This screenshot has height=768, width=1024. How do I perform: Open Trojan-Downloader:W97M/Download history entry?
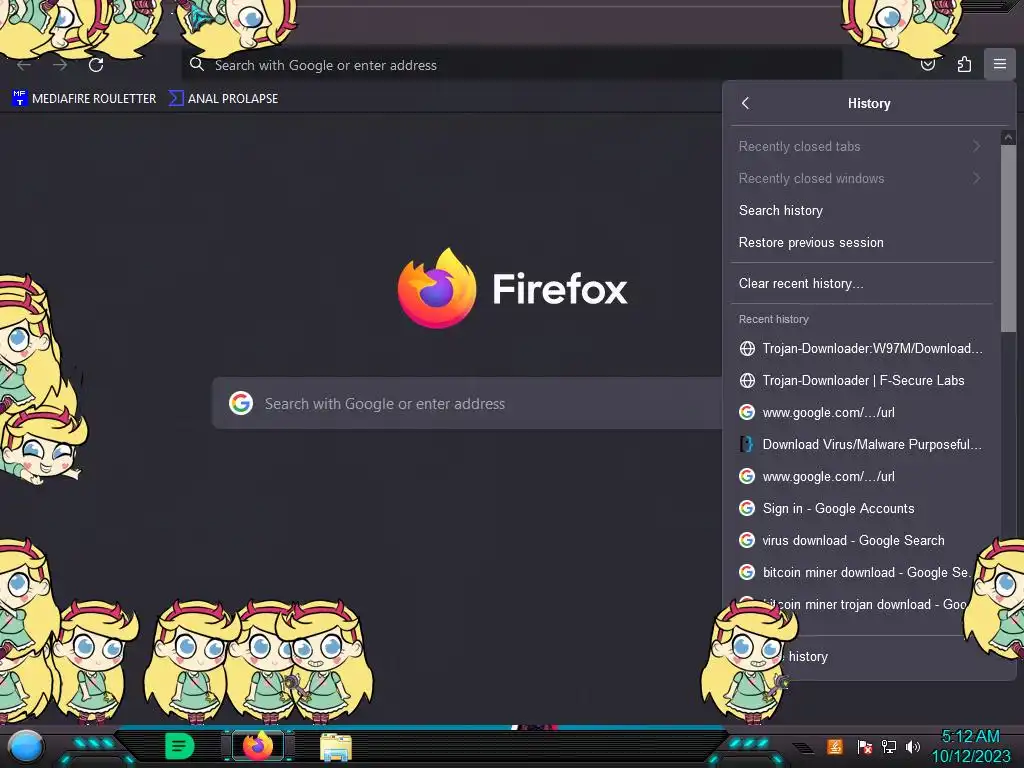tap(861, 348)
